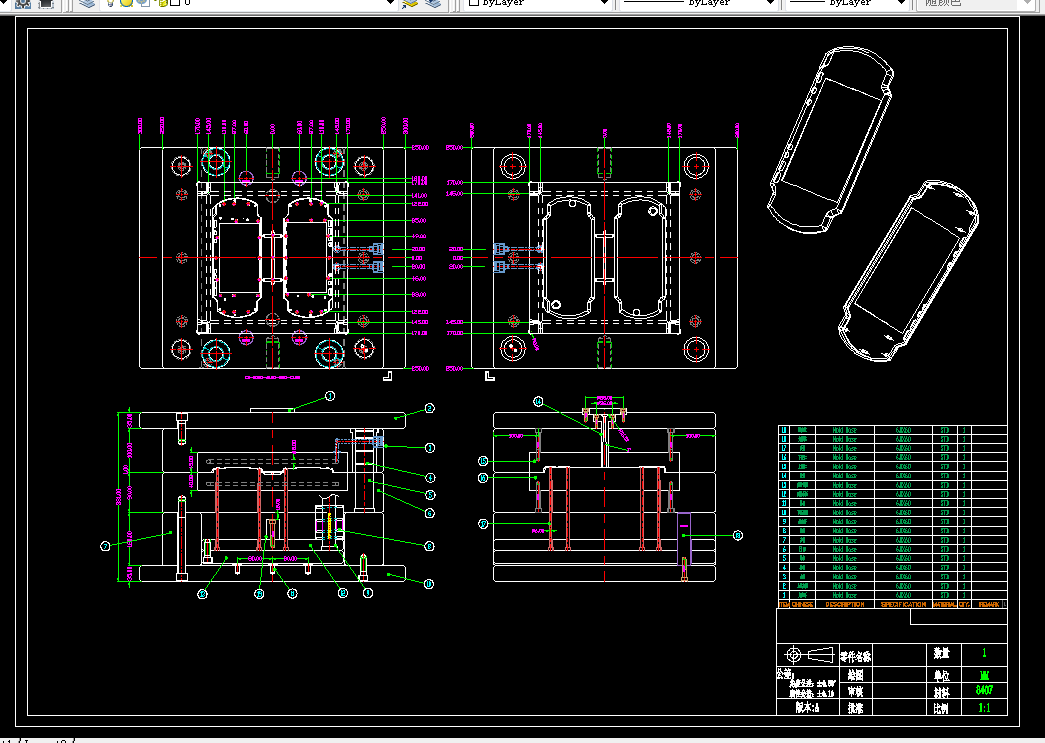Click layer 0 white color square
The width and height of the screenshot is (1045, 743).
176,3
